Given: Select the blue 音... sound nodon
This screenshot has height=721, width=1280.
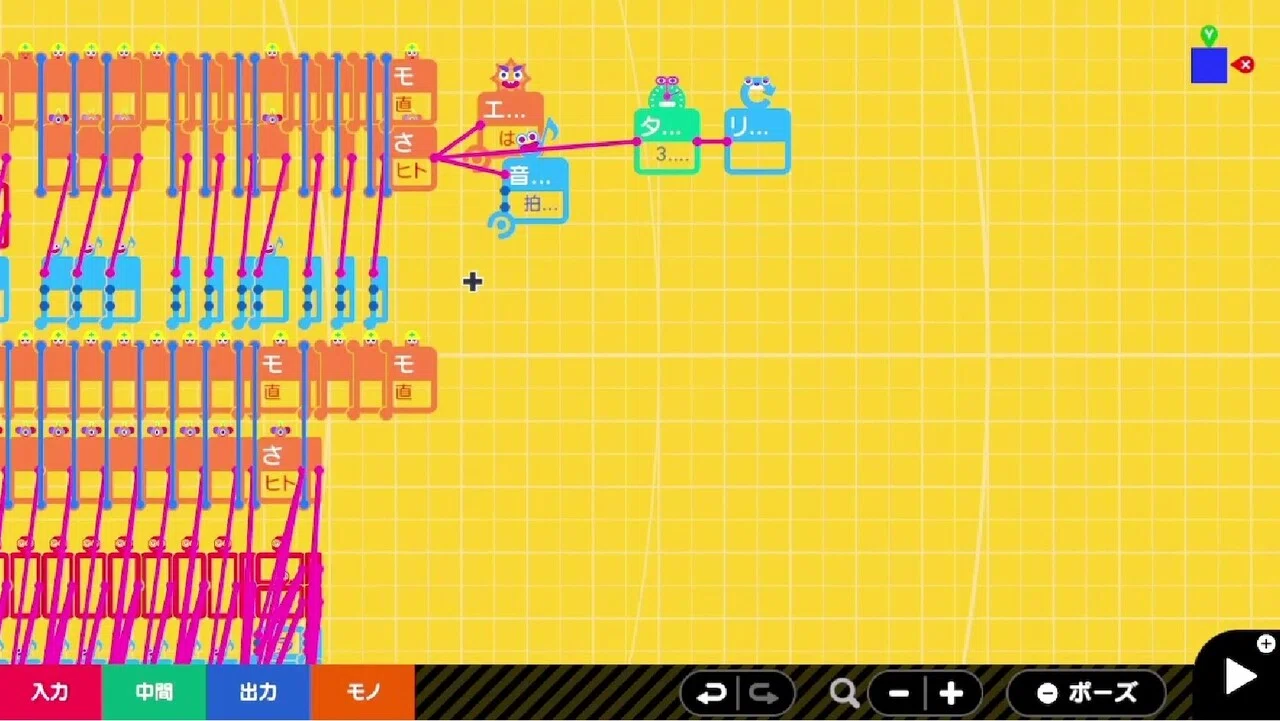Looking at the screenshot, I should tap(535, 190).
